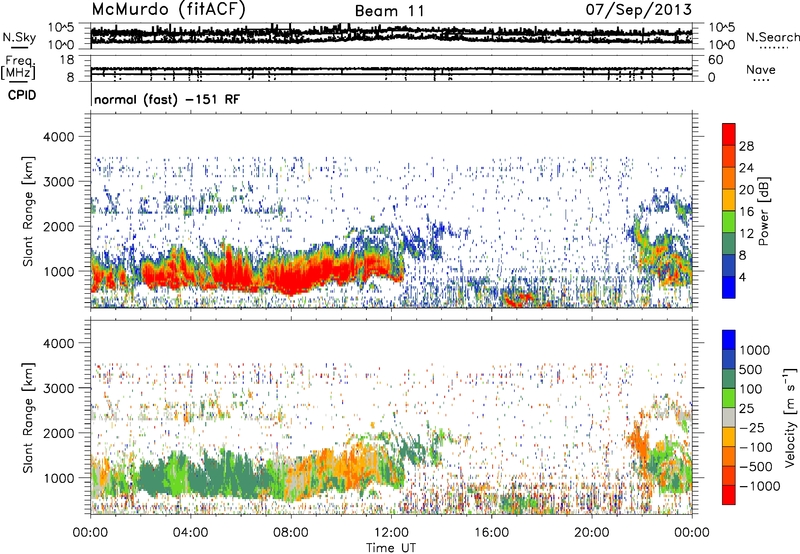Viewport: 800px width, 554px height.
Task: Click the CPID label
Action: [22, 95]
